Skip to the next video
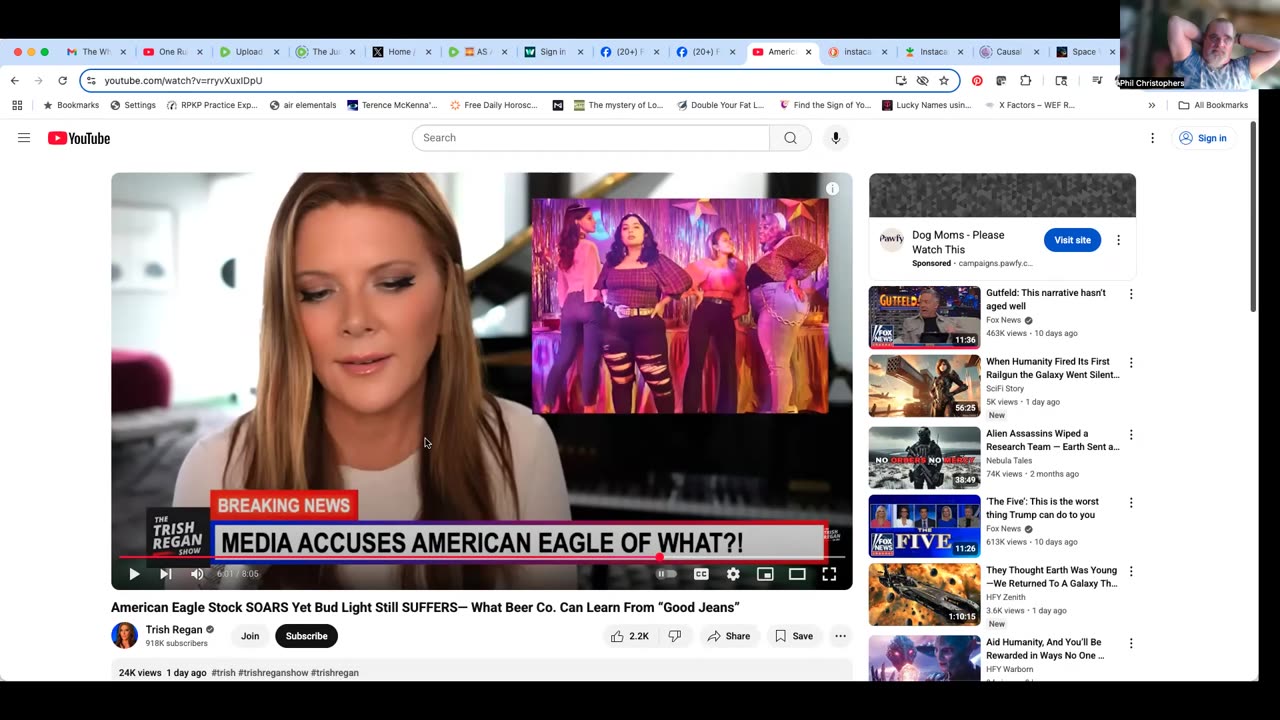This screenshot has width=1280, height=720. pyautogui.click(x=166, y=574)
